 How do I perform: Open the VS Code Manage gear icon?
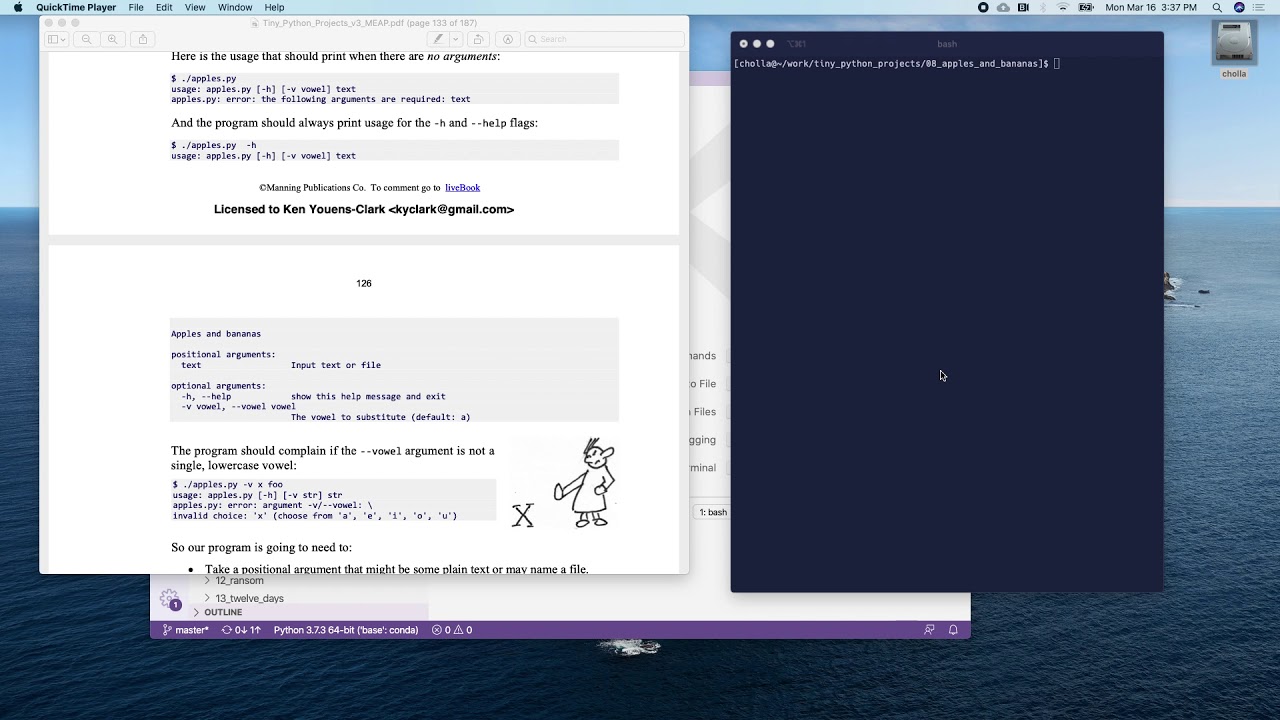click(x=170, y=599)
